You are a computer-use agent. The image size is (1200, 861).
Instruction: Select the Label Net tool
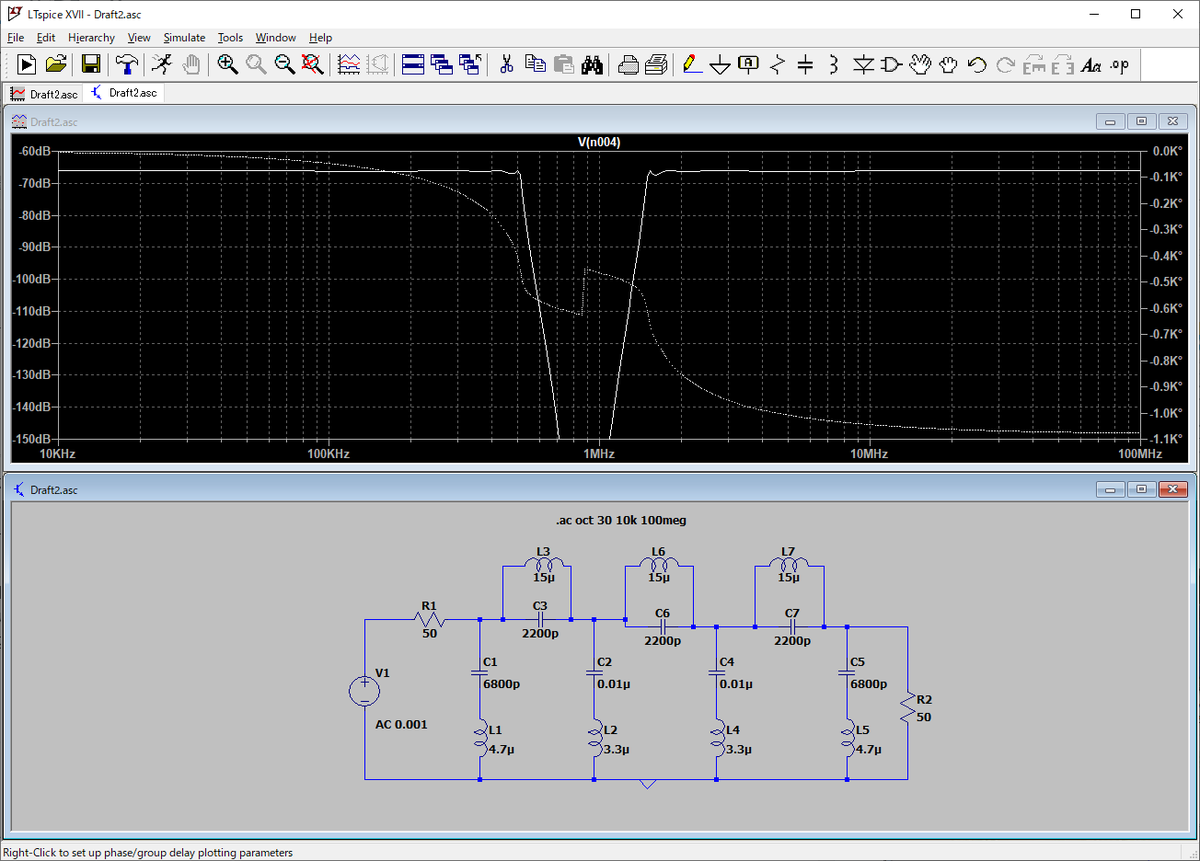pos(749,64)
